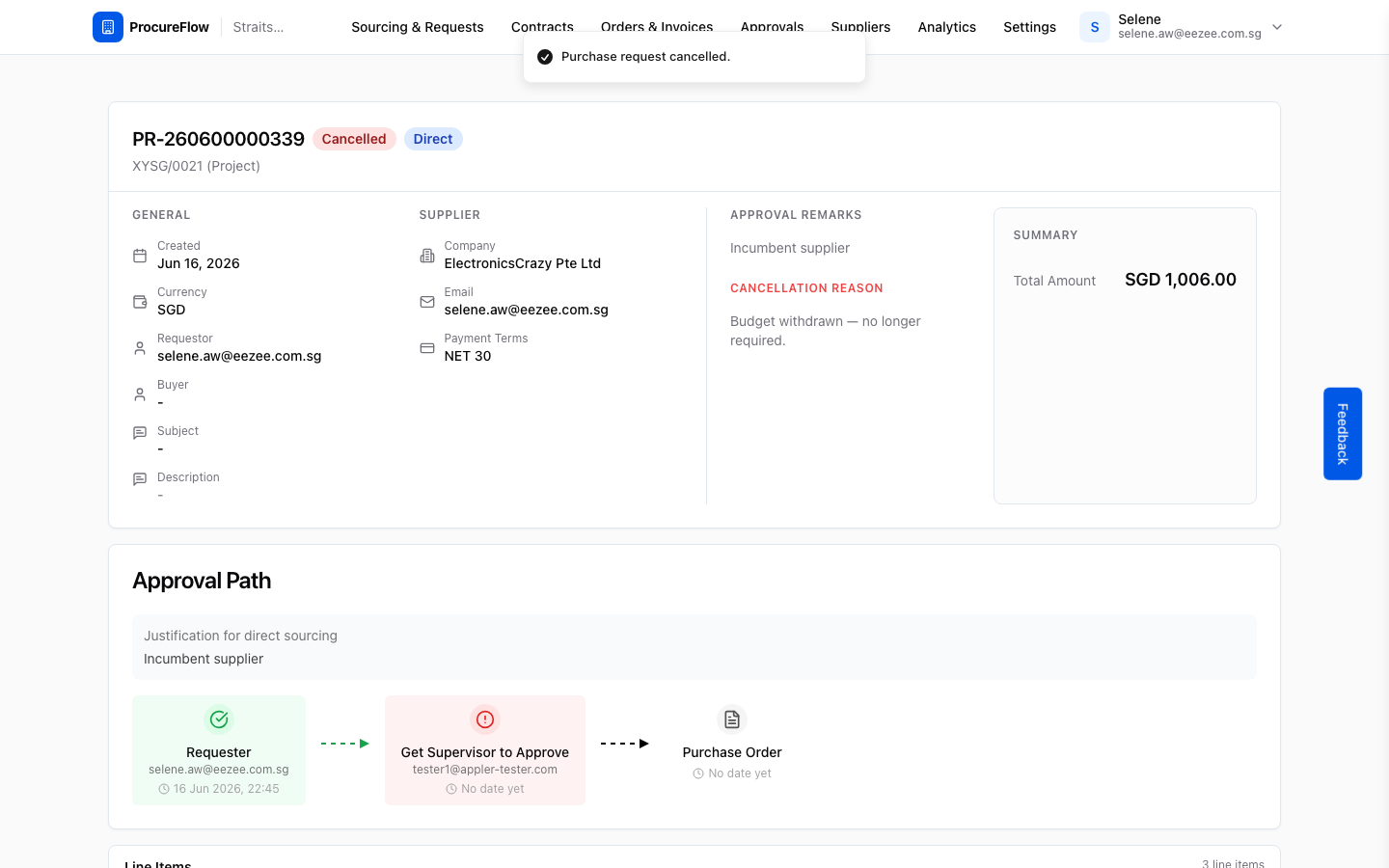Click the building icon beside Company
Screen dimensions: 1389x868
427,256
